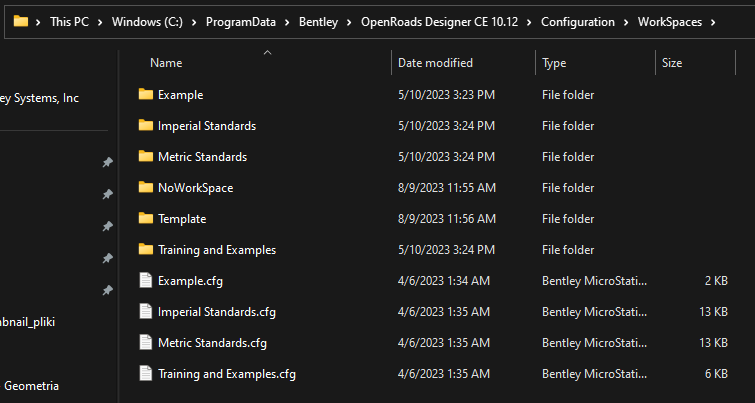This screenshot has width=755, height=403.
Task: Click the Template folder icon
Action: coord(145,219)
